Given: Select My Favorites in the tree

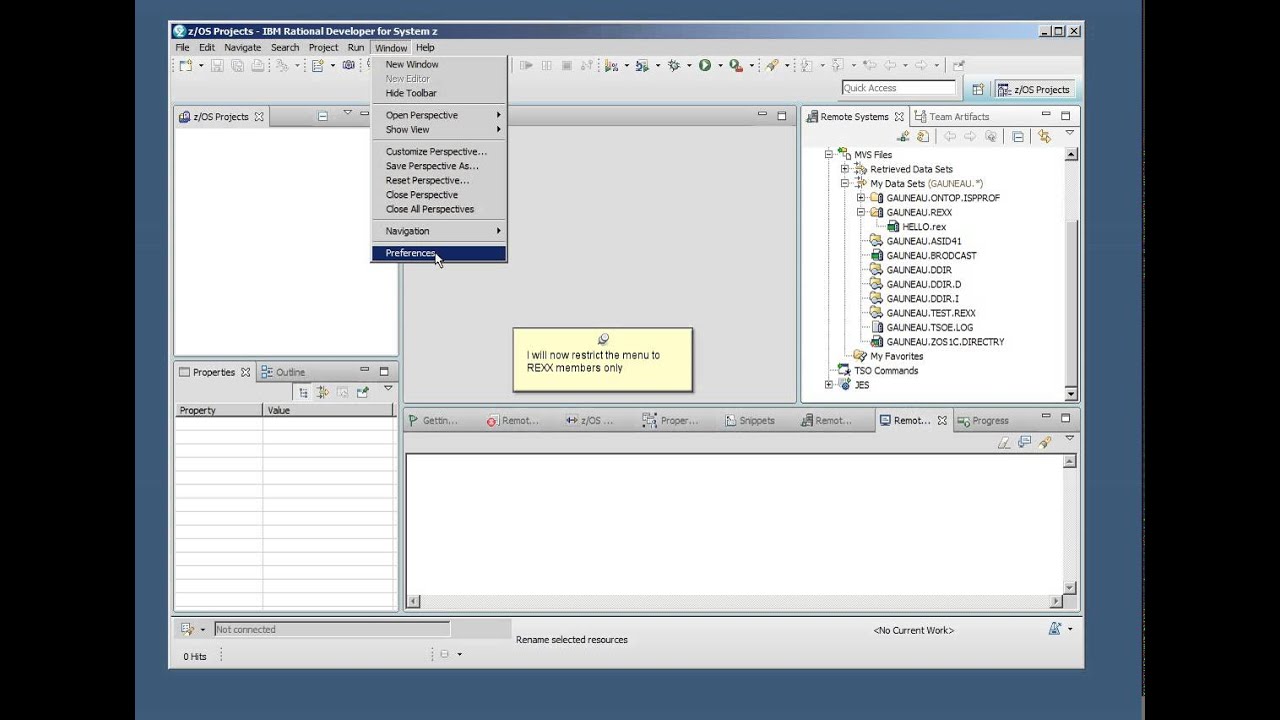Looking at the screenshot, I should pyautogui.click(x=896, y=356).
